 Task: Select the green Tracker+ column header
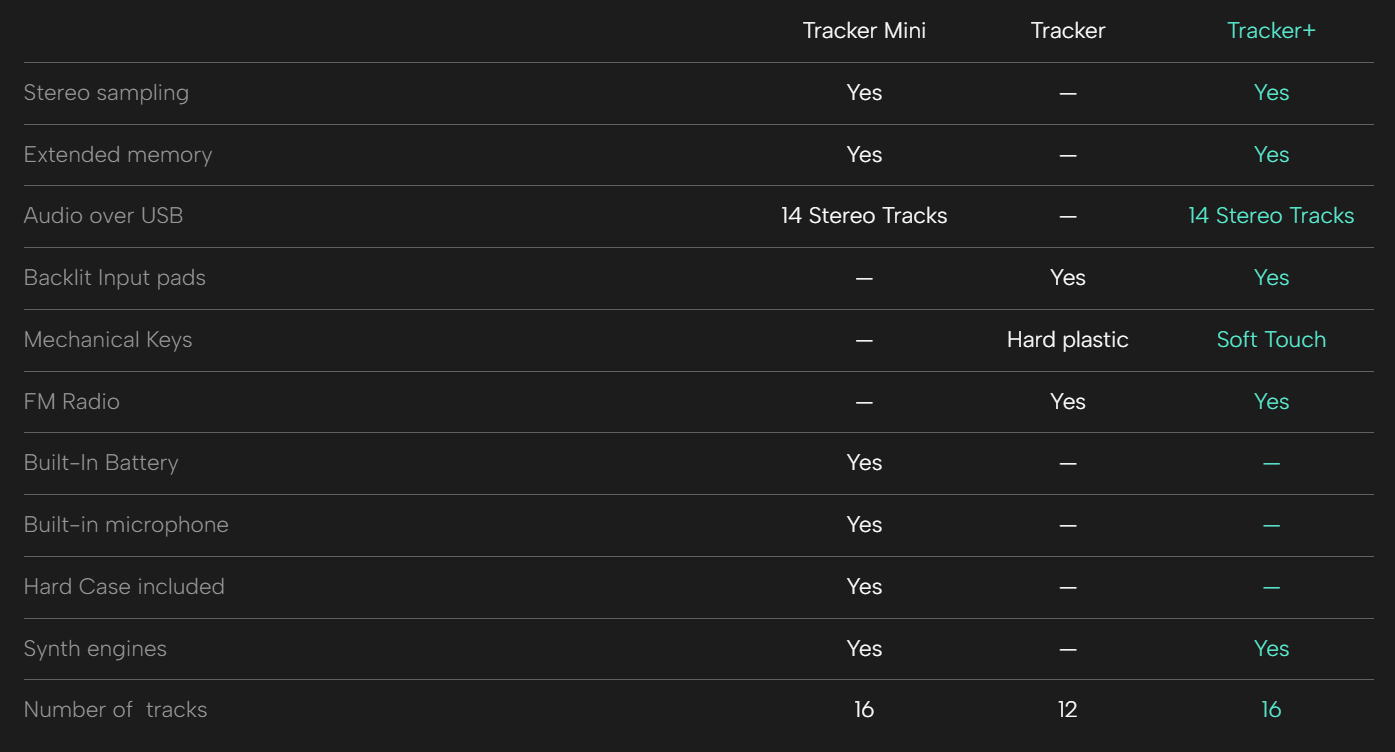pyautogui.click(x=1271, y=31)
